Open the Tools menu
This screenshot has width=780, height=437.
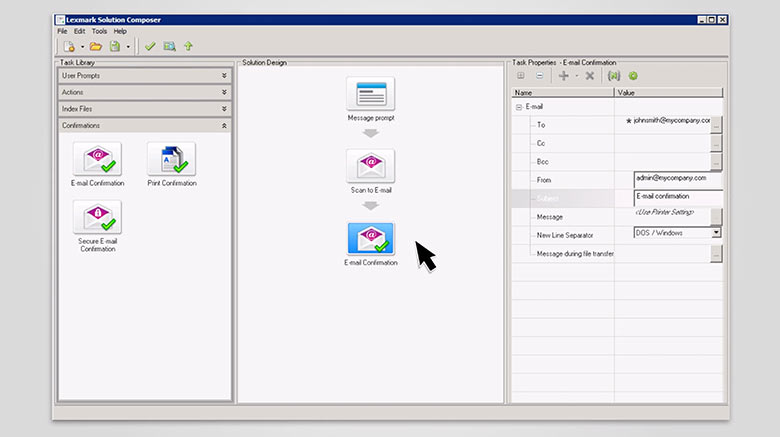tap(98, 31)
